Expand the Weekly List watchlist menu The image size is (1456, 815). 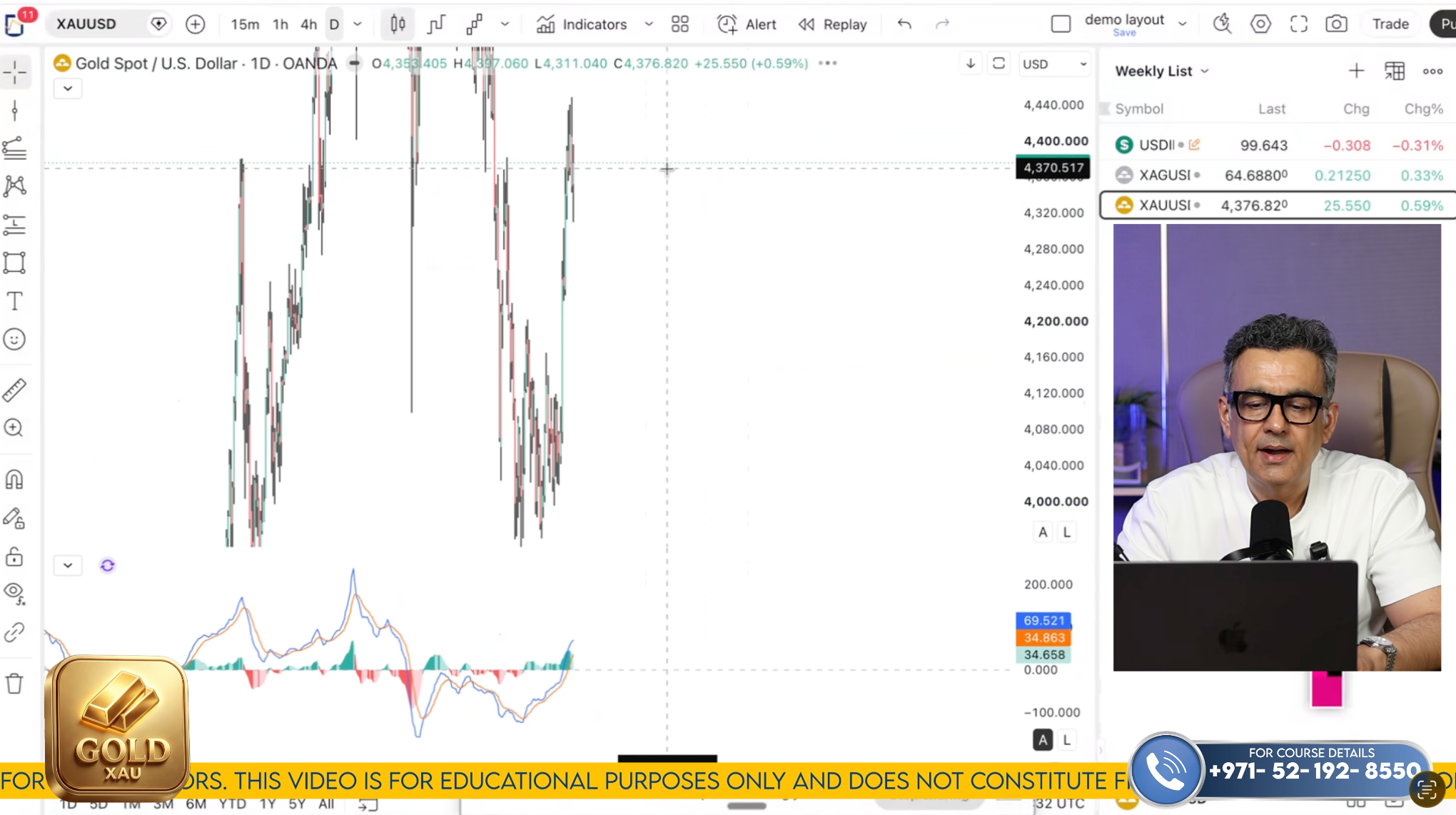point(1162,71)
